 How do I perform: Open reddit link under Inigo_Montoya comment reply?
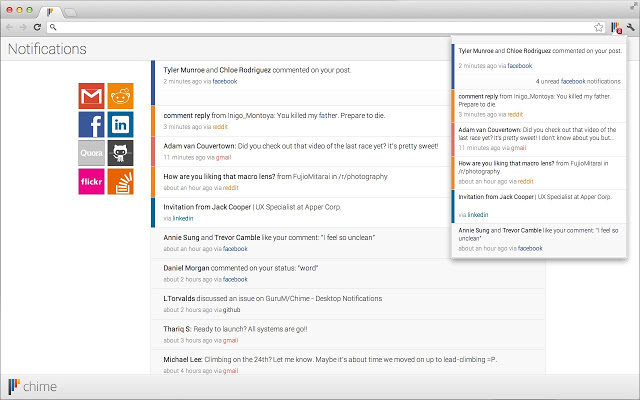[220, 127]
